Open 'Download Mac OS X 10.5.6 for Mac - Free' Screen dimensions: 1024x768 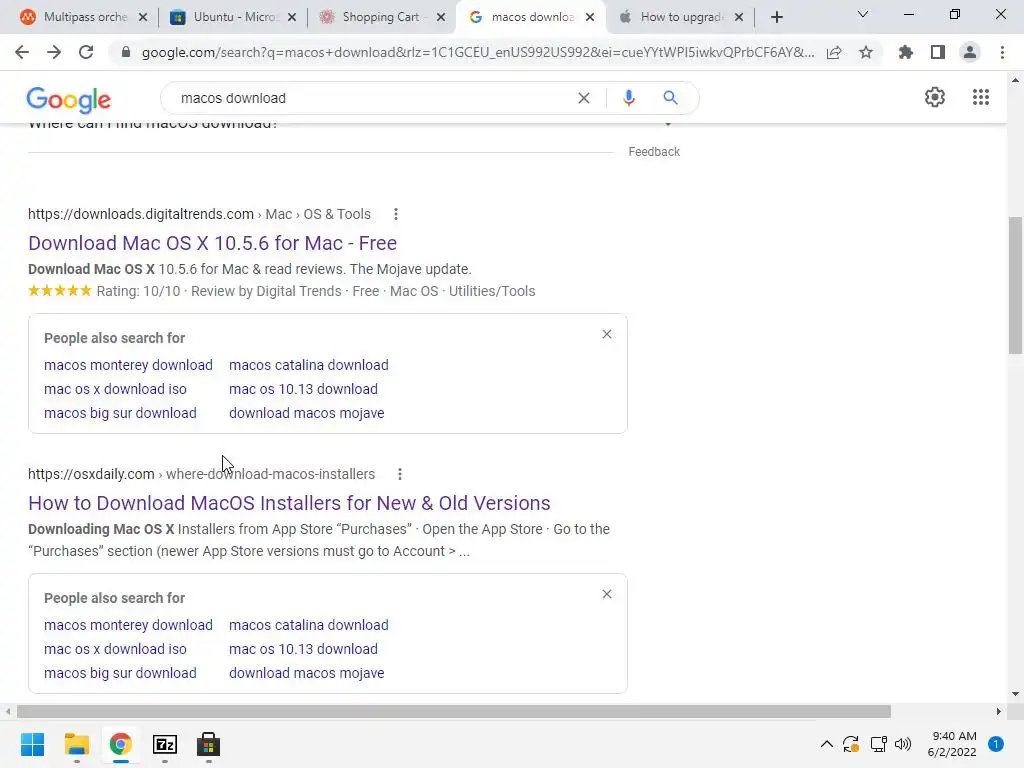(212, 243)
